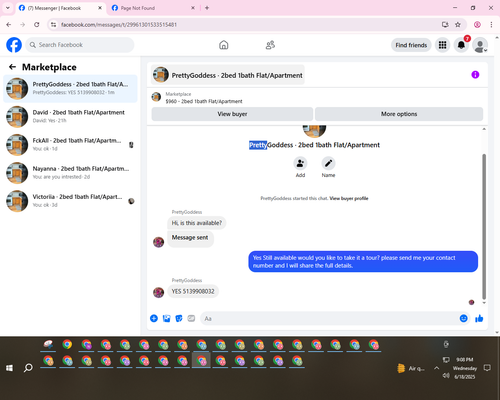500x400 pixels.
Task: Click the Marketplace heading text
Action: (49, 67)
